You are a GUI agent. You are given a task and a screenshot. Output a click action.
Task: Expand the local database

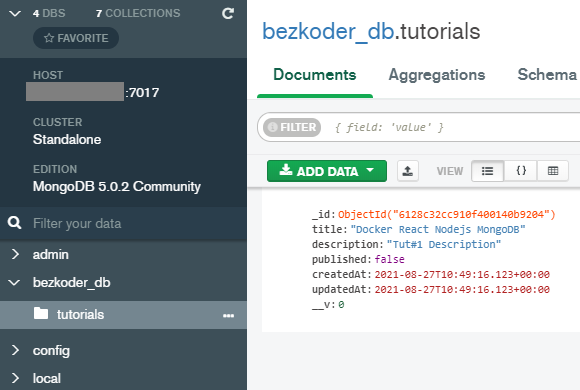tap(15, 378)
